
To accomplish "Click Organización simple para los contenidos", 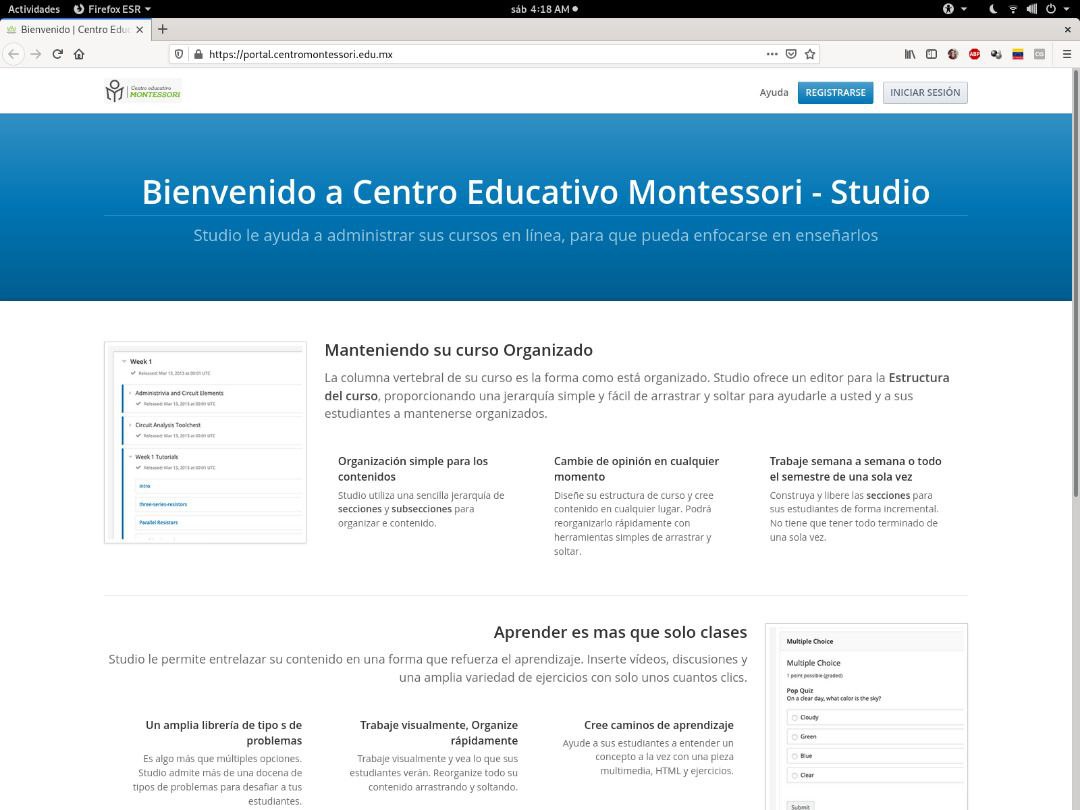I will 413,469.
